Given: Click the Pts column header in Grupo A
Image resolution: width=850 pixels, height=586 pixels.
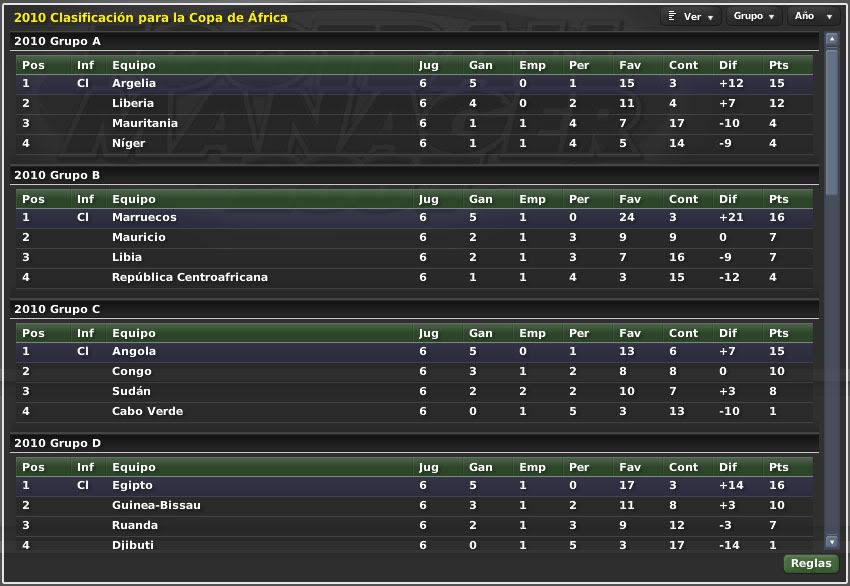Looking at the screenshot, I should click(x=778, y=65).
